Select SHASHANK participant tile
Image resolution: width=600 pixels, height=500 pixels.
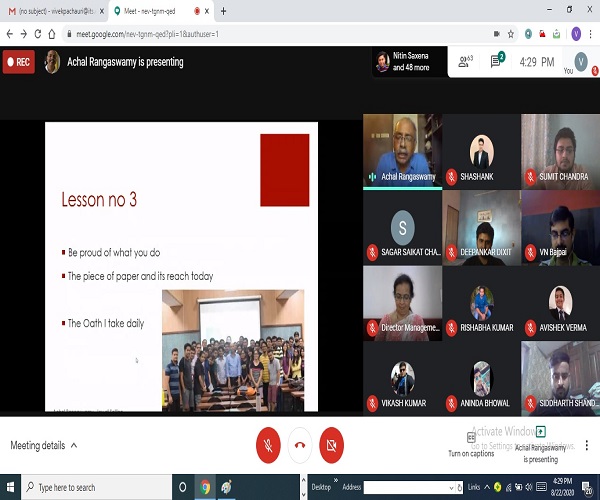tap(481, 151)
